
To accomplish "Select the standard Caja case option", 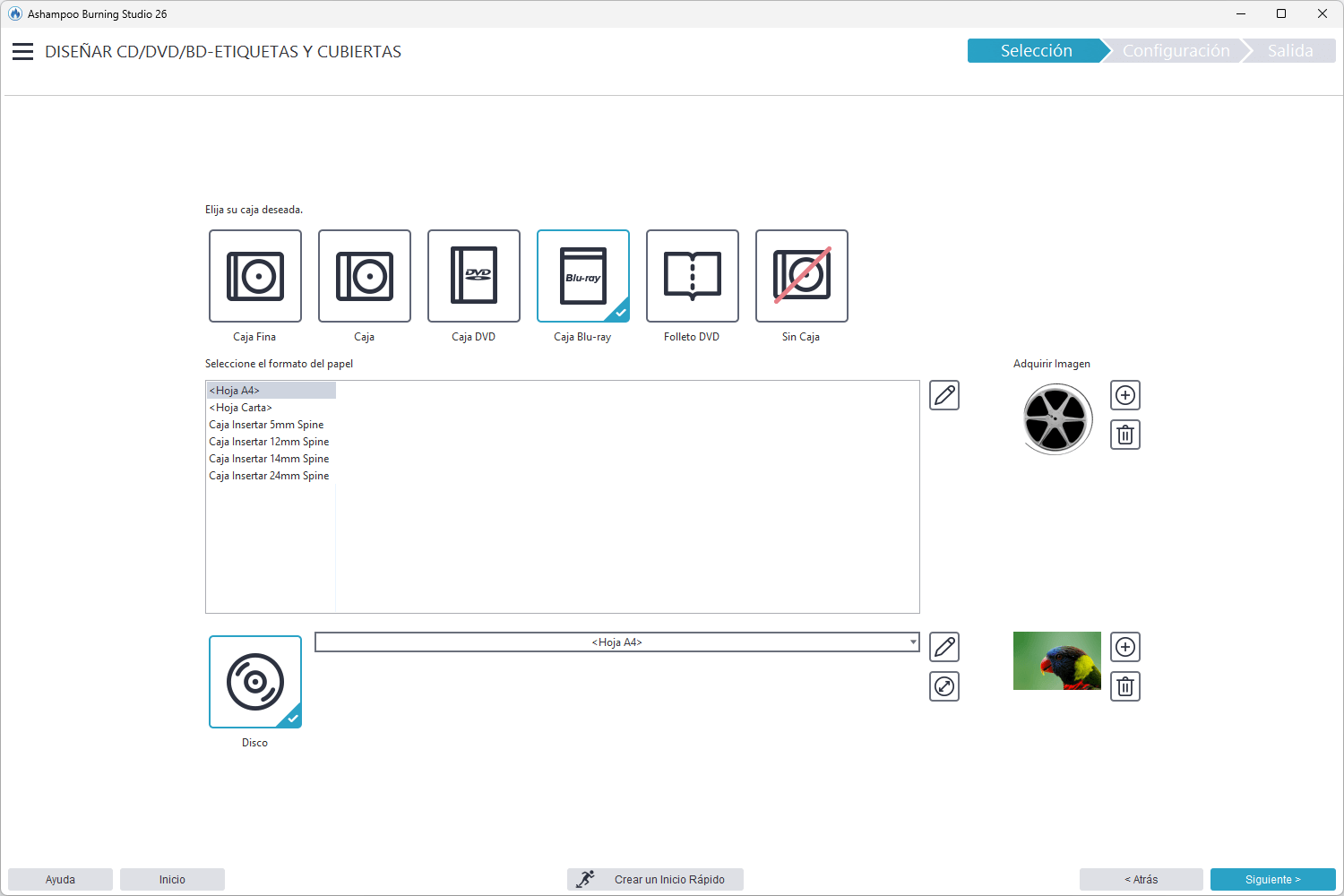I will [x=365, y=276].
